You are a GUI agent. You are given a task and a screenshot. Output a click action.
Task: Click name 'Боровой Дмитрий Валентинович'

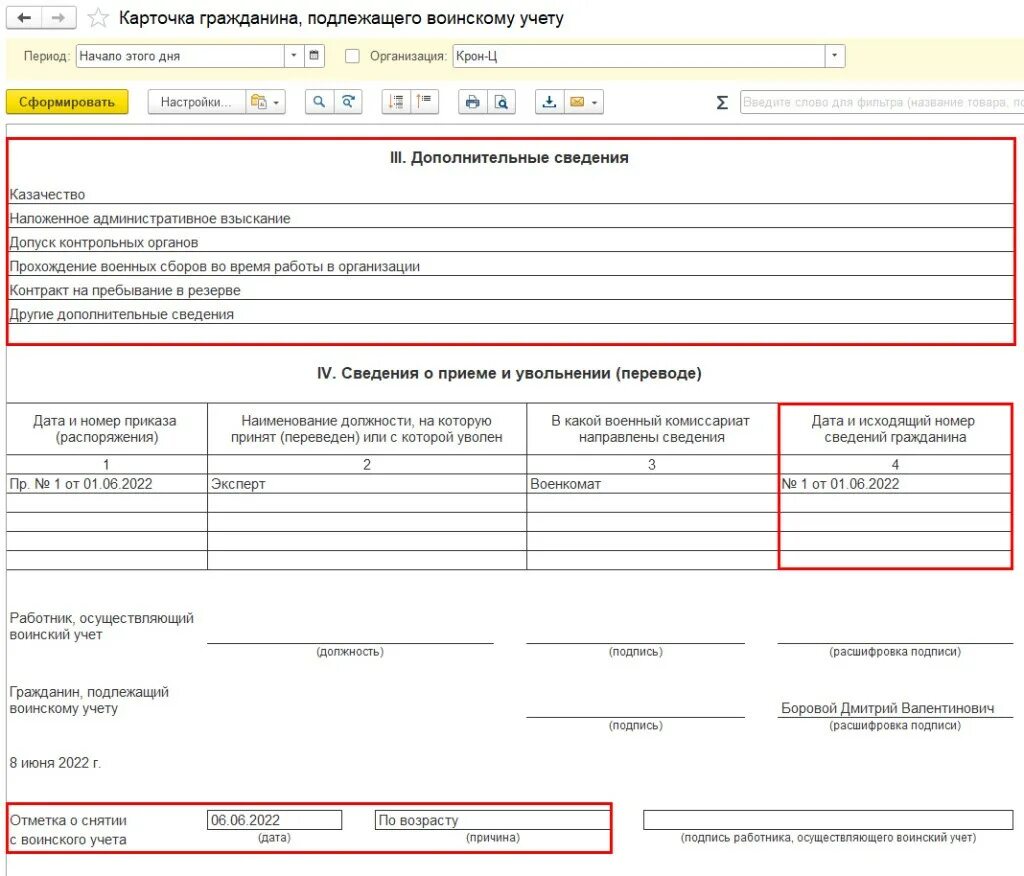[888, 708]
